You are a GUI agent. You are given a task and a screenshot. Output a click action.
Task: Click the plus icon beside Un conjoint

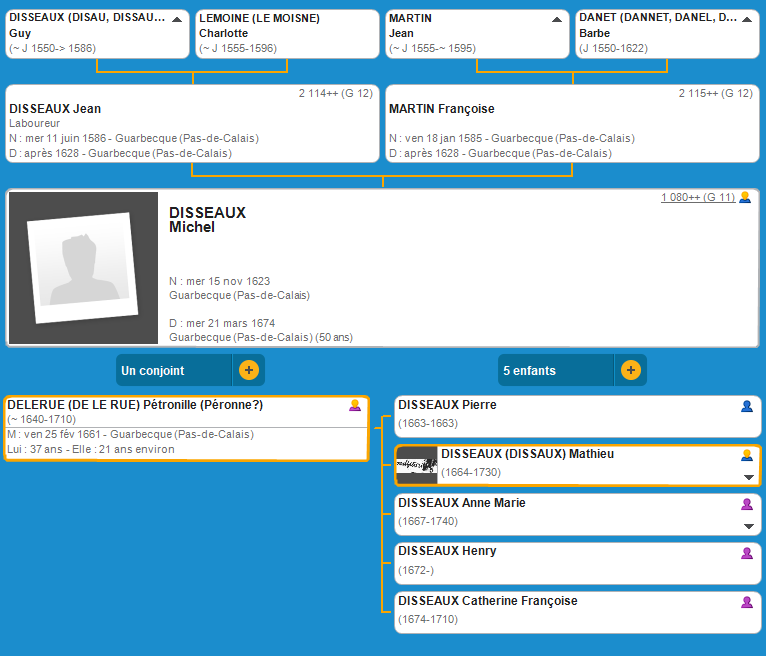pos(249,370)
